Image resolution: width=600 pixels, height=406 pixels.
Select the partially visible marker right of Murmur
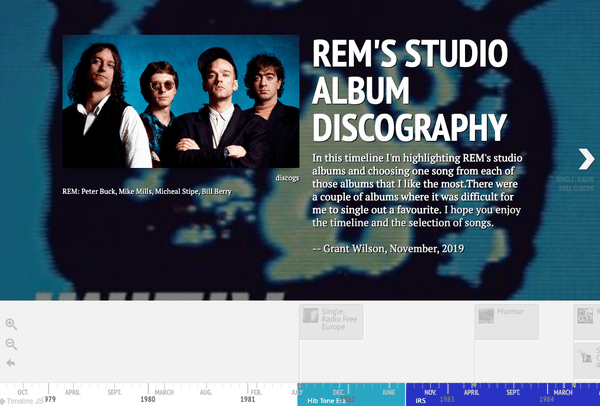pos(587,322)
